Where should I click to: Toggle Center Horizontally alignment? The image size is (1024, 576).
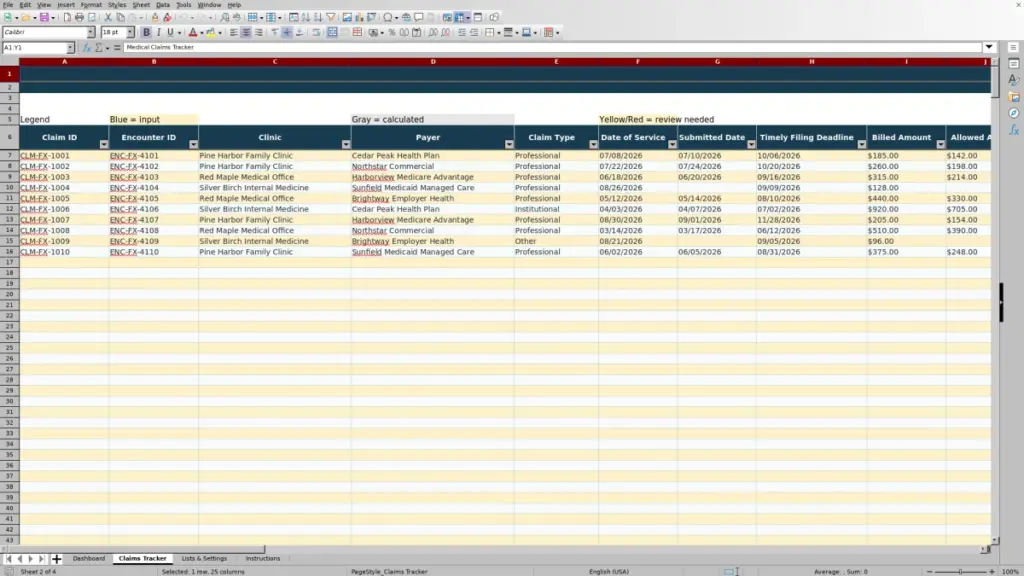tap(246, 32)
